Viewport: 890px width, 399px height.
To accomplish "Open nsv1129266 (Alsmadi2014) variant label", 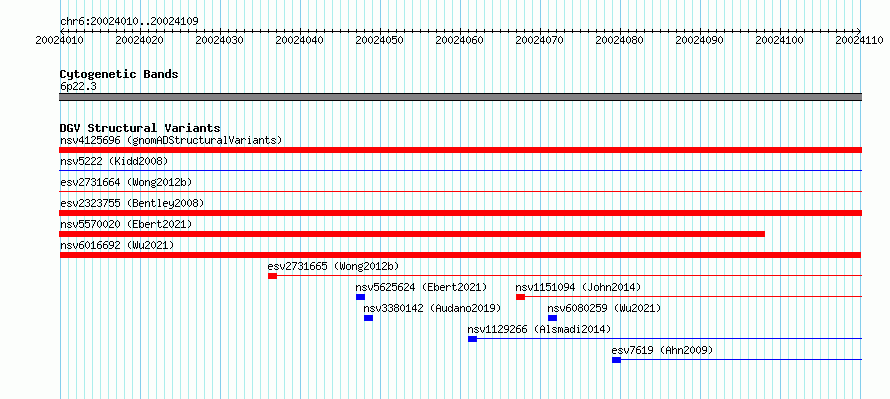I will click(x=539, y=329).
